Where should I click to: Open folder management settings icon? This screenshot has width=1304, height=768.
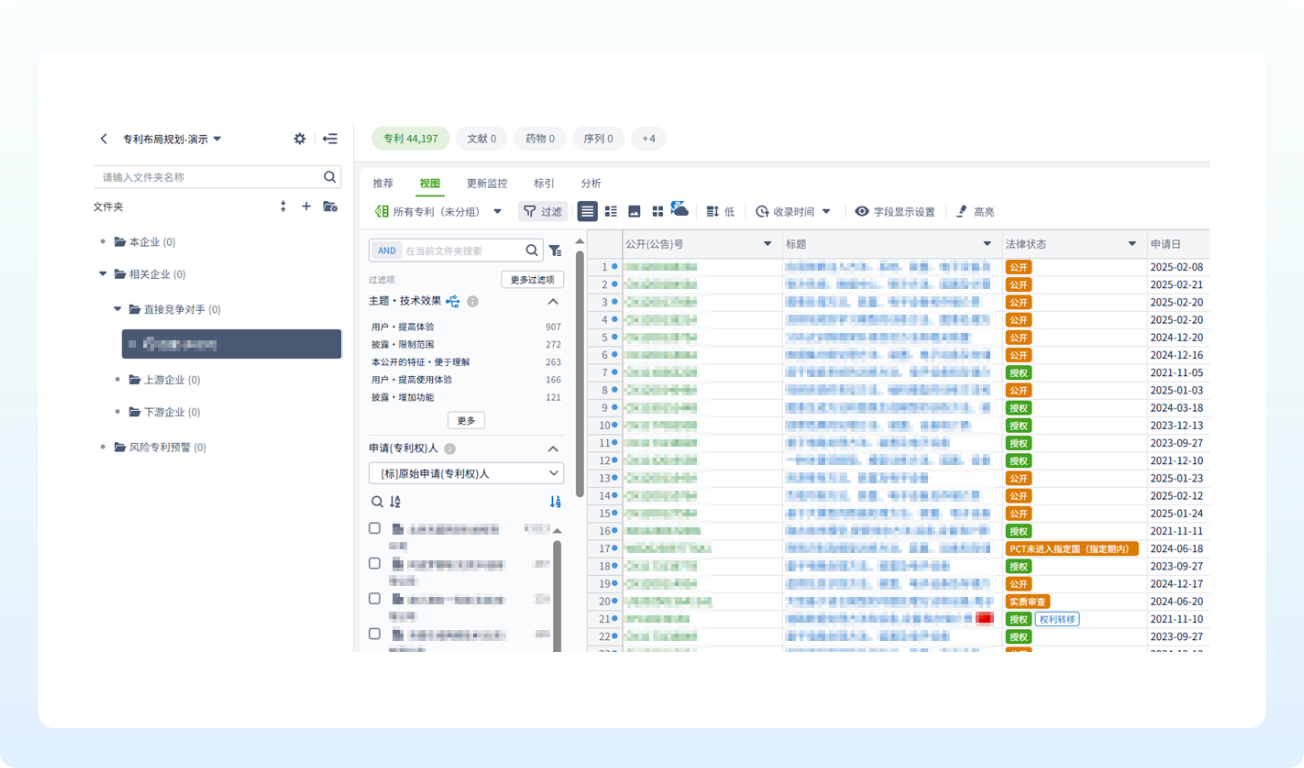pos(330,206)
